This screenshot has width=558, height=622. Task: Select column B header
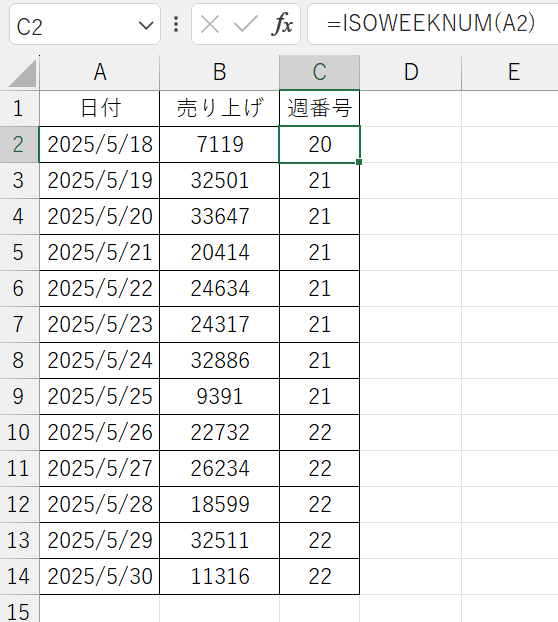[x=219, y=73]
